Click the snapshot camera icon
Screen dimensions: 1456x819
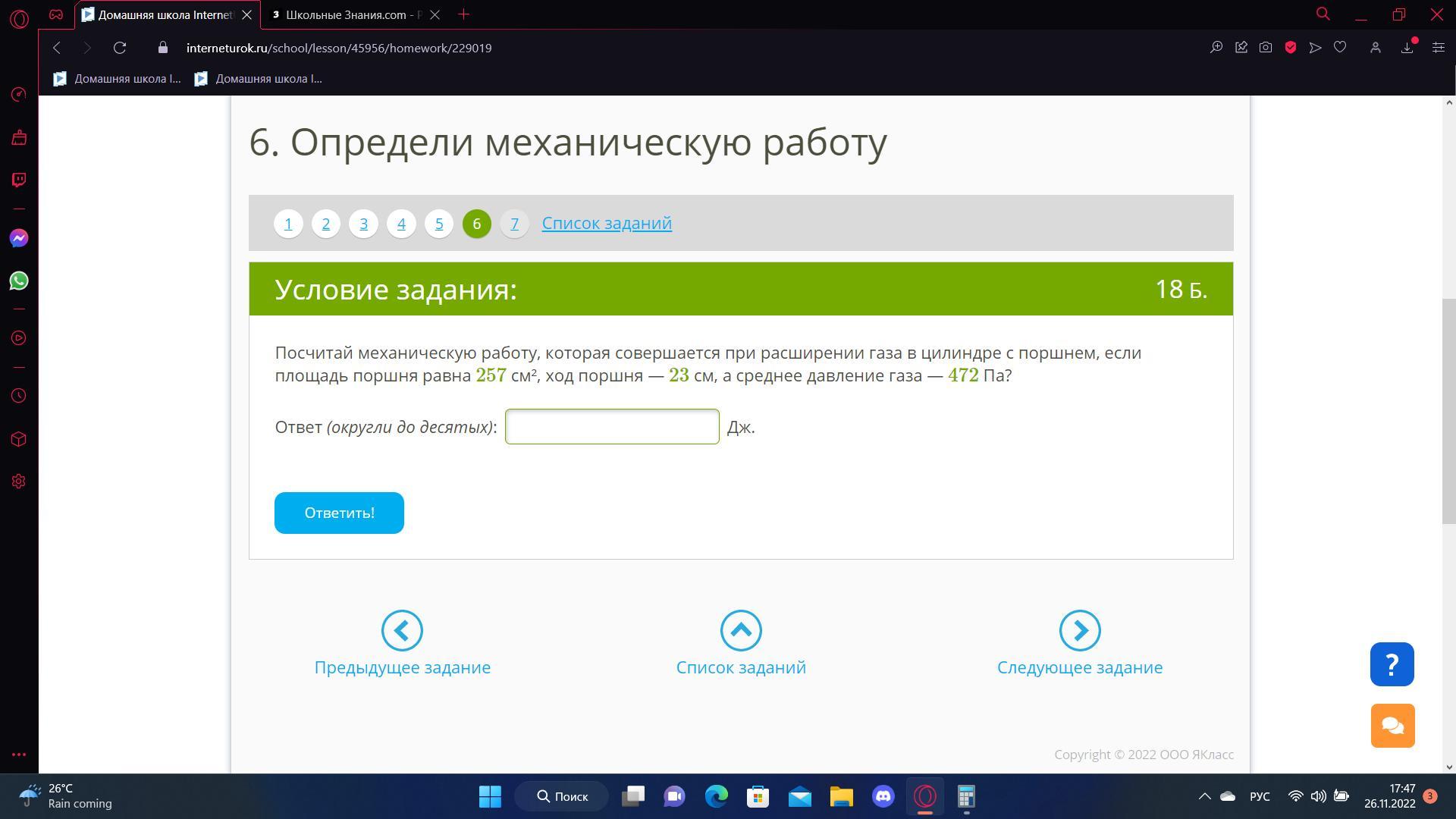pyautogui.click(x=1266, y=48)
